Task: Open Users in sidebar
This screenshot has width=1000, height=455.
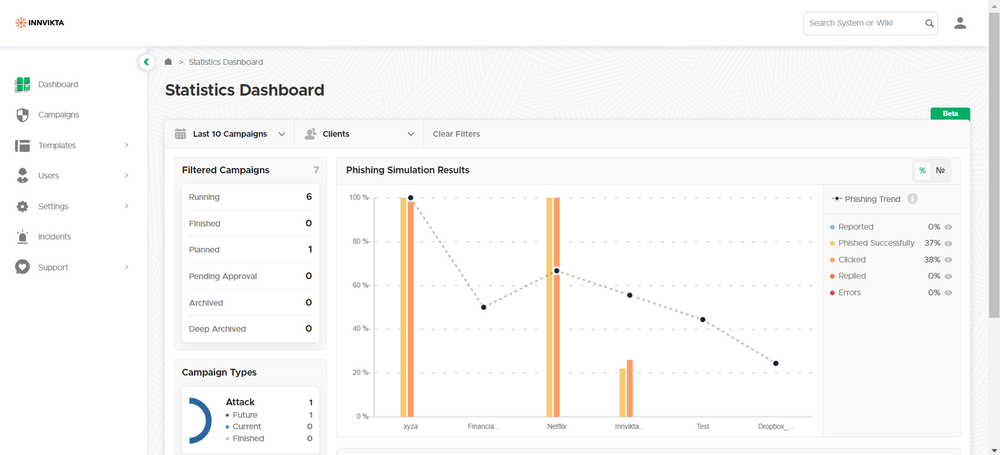Action: coord(48,175)
